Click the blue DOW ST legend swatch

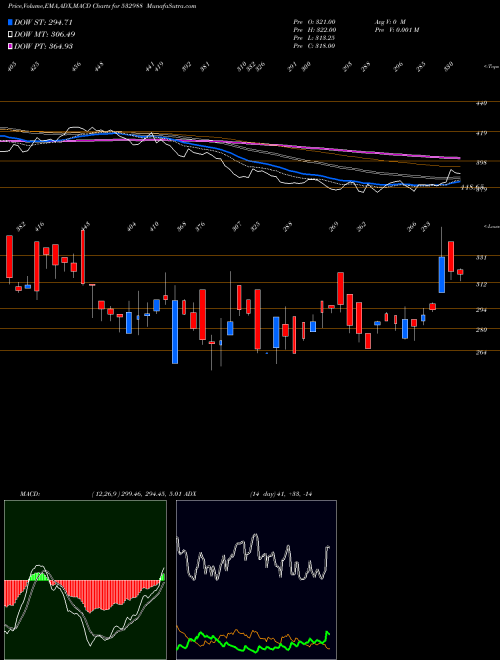[x=10, y=22]
